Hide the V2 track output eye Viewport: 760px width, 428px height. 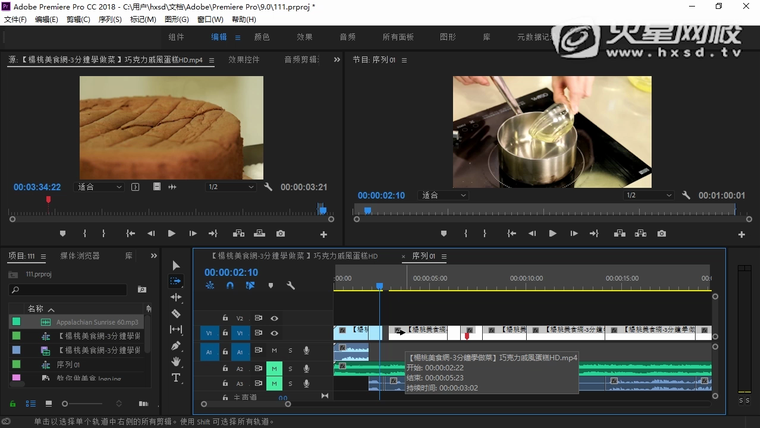pyautogui.click(x=274, y=318)
